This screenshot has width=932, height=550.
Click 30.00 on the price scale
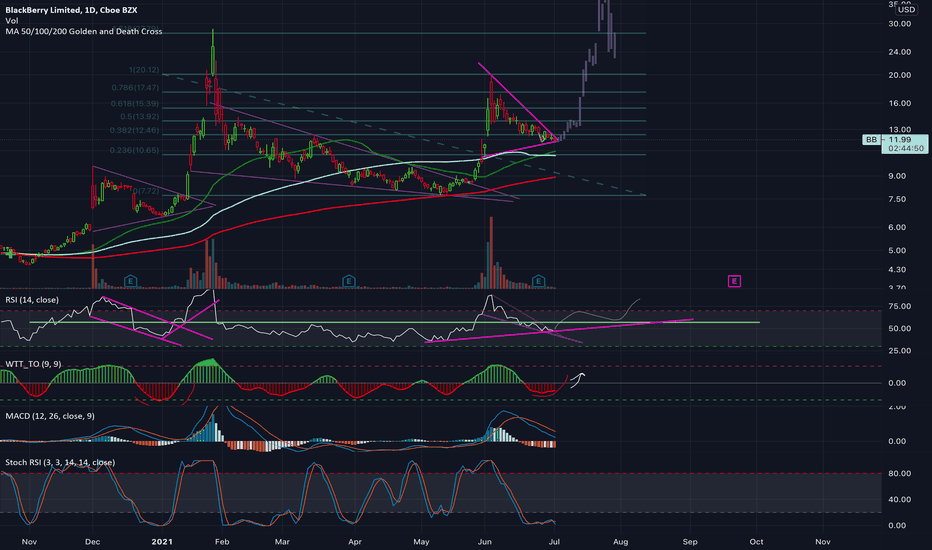tap(899, 24)
